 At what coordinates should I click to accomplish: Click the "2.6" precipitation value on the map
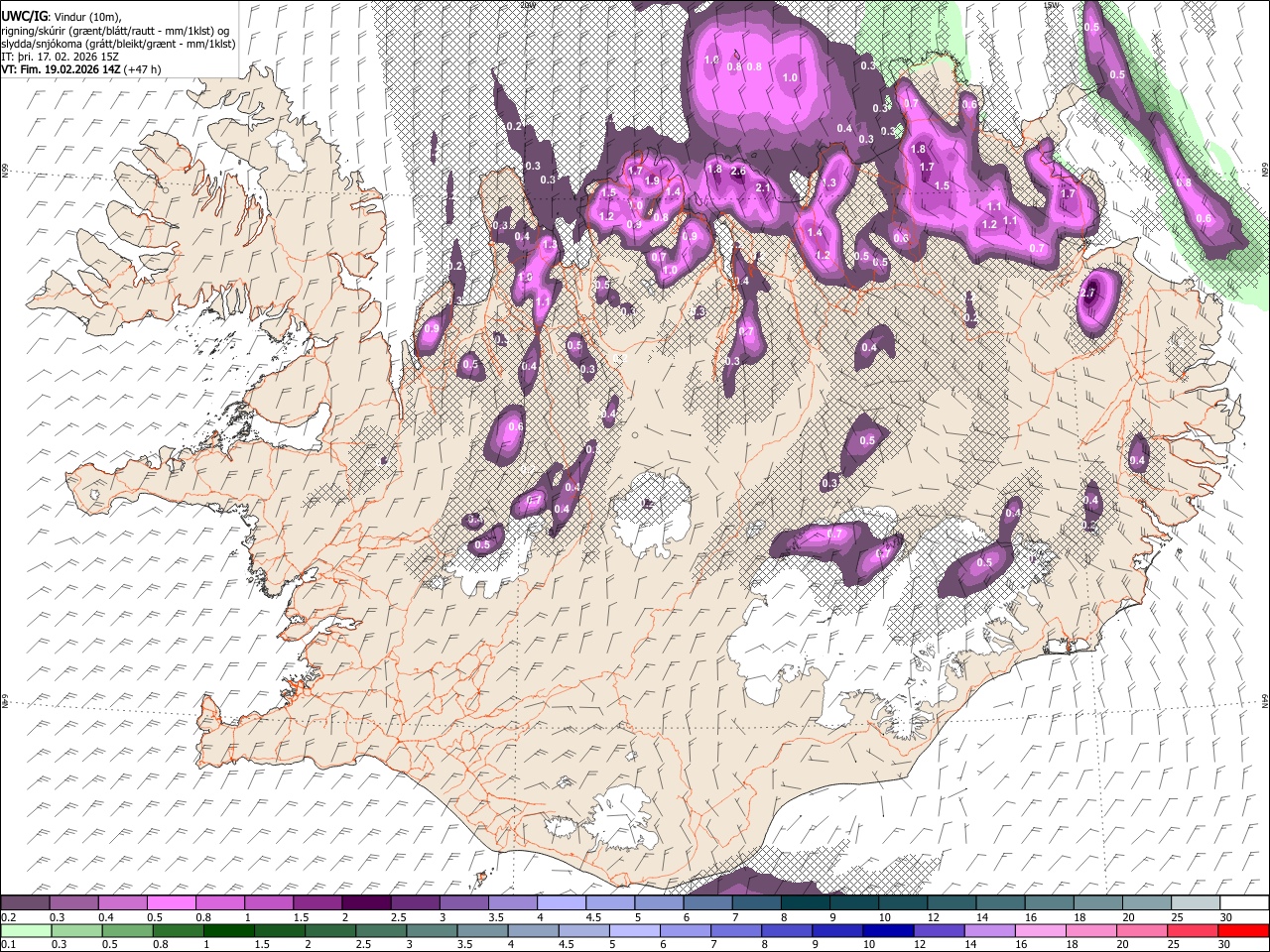point(737,172)
